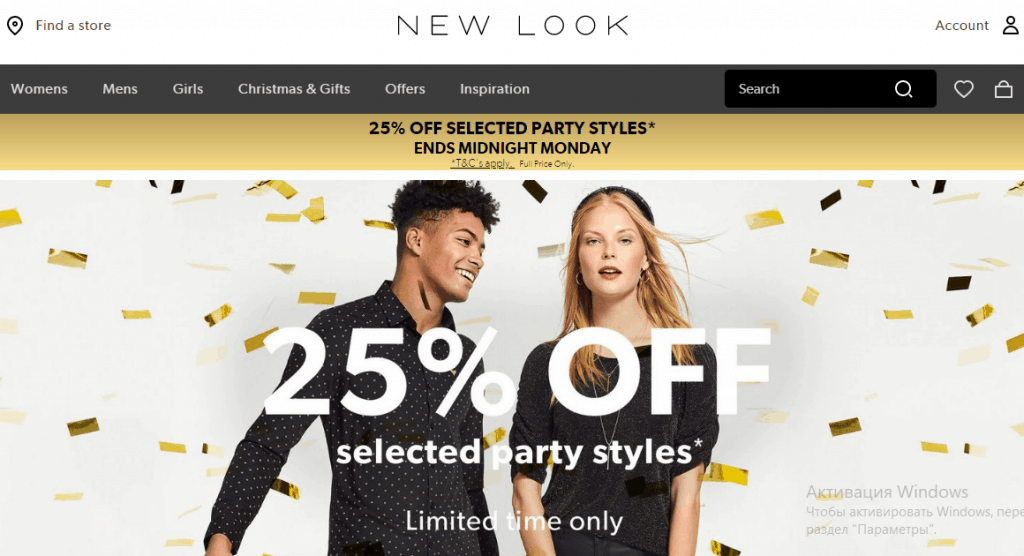Click 'selected party styles' hero text

tap(519, 453)
